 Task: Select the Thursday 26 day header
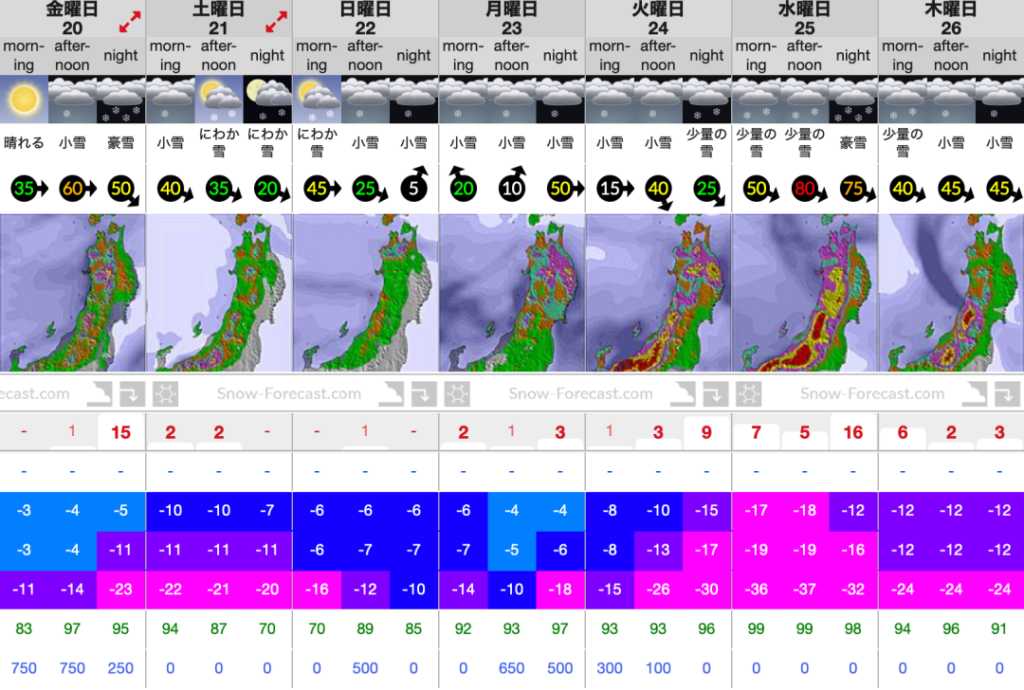pyautogui.click(x=951, y=18)
